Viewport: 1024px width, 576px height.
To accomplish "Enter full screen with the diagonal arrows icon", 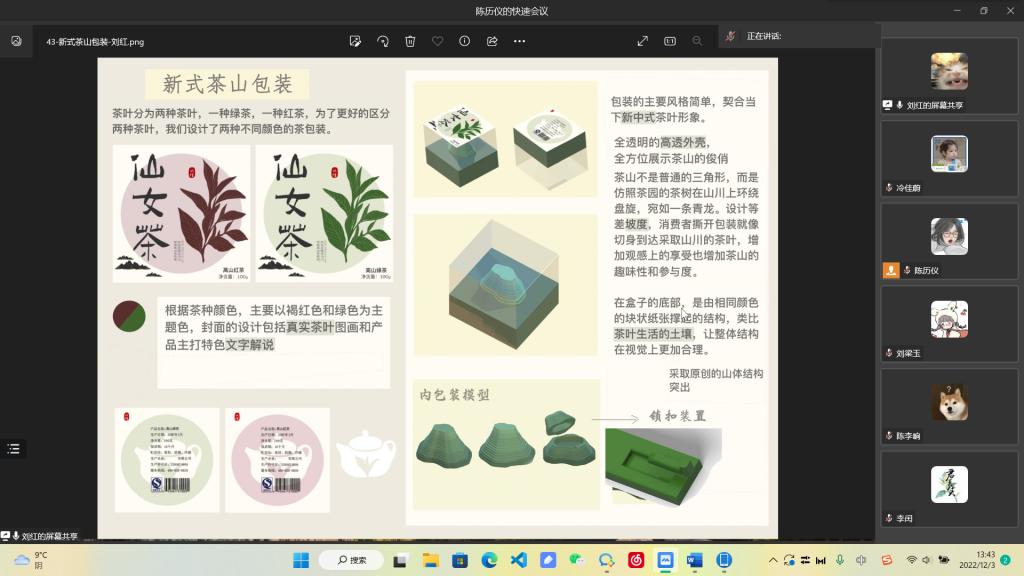I will pos(643,41).
